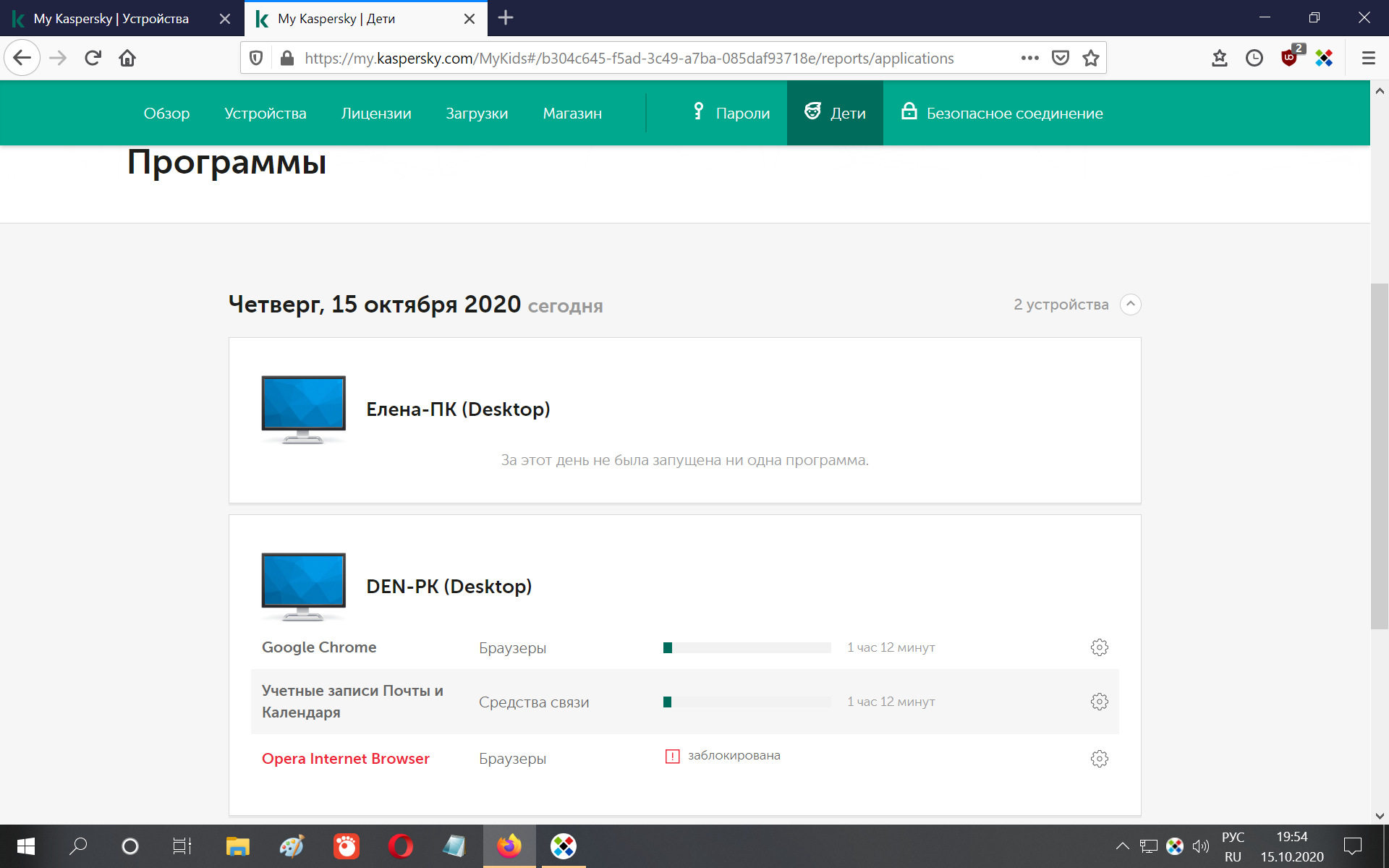The height and width of the screenshot is (868, 1389).
Task: Open Firefox history clock icon
Action: [1254, 58]
